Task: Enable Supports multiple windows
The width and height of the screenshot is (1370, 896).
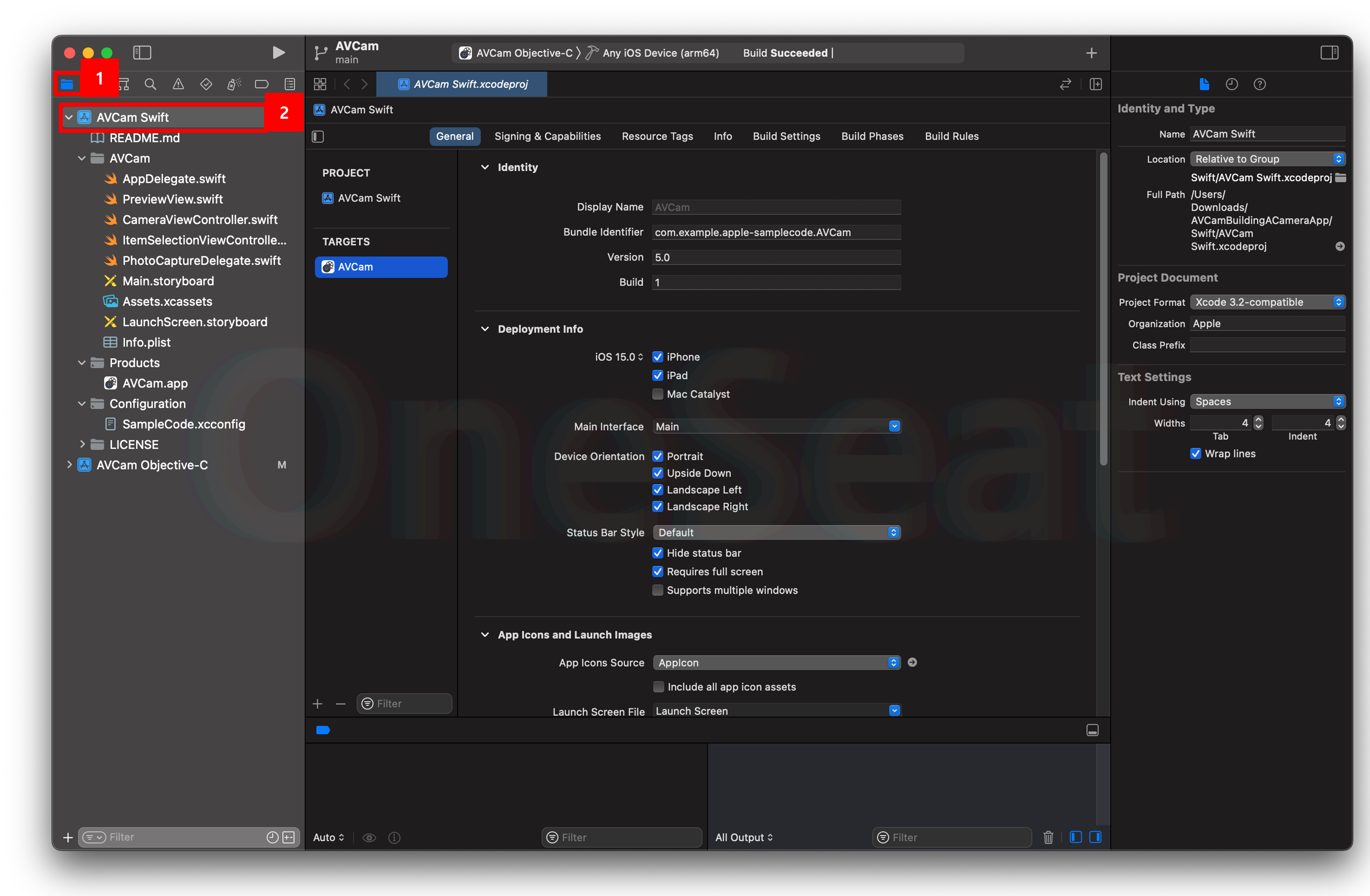Action: pos(657,591)
